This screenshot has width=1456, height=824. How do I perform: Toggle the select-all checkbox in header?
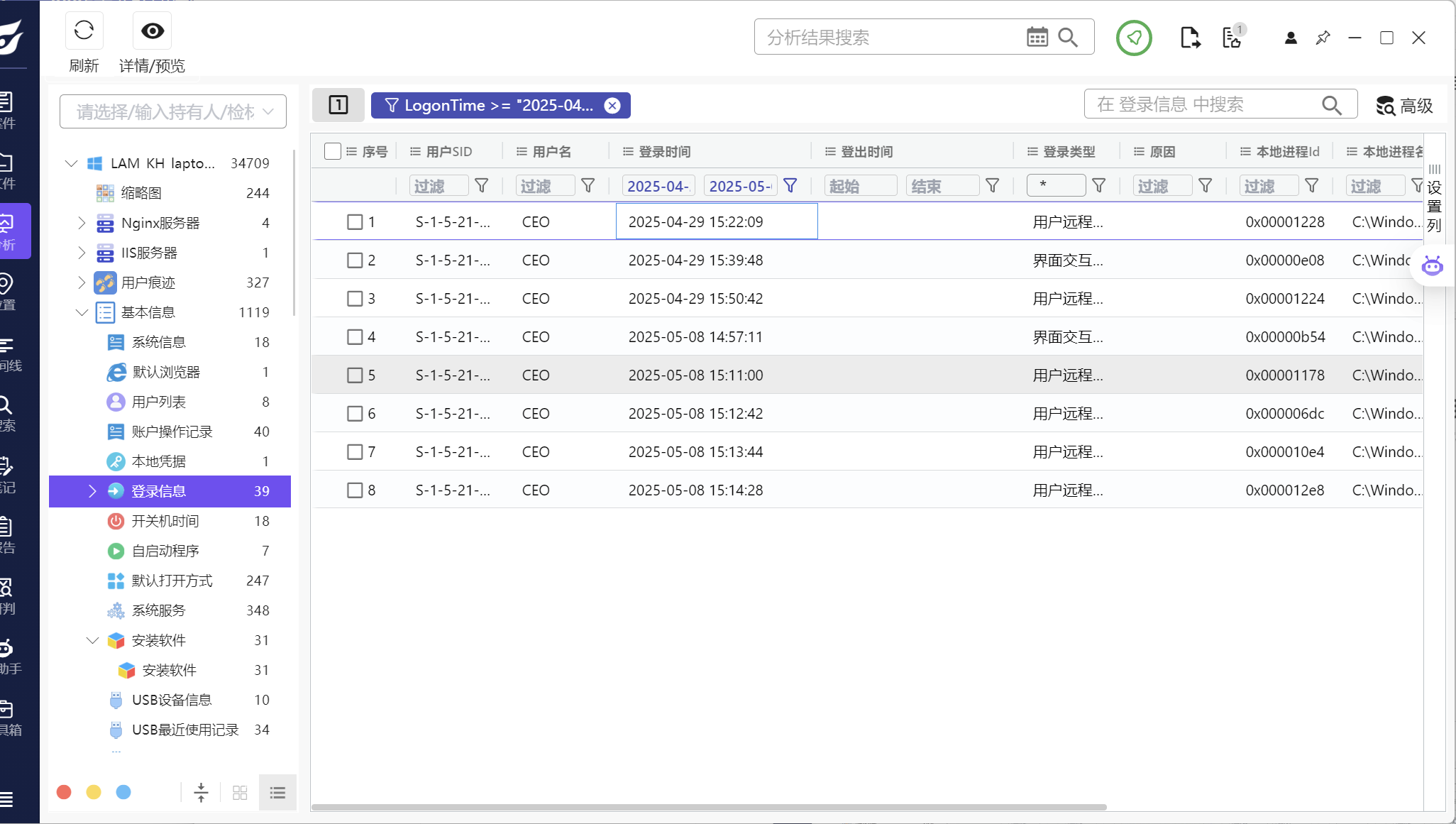pos(332,151)
